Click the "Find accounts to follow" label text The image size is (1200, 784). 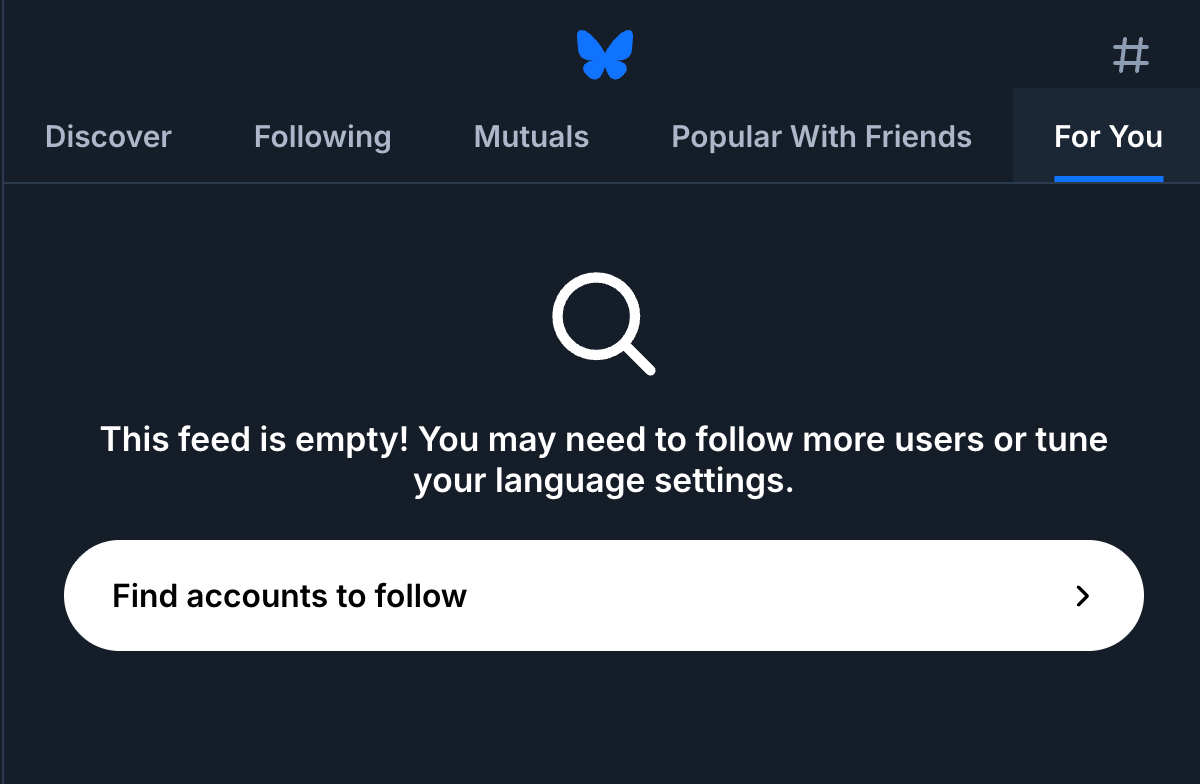pyautogui.click(x=289, y=596)
